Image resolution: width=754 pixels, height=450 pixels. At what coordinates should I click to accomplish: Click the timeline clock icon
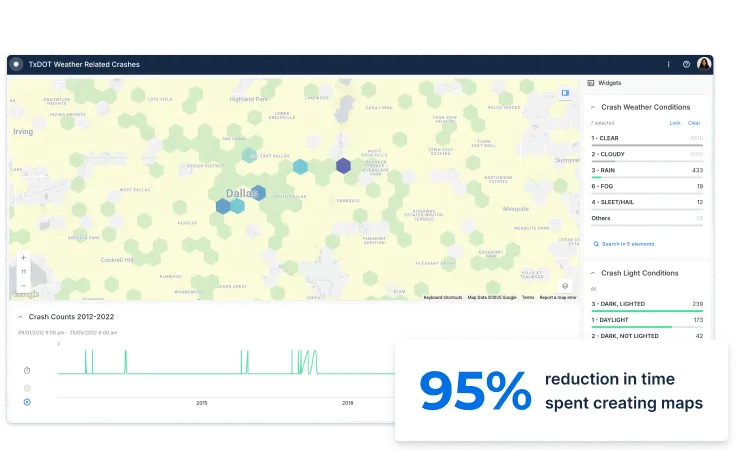click(x=27, y=370)
